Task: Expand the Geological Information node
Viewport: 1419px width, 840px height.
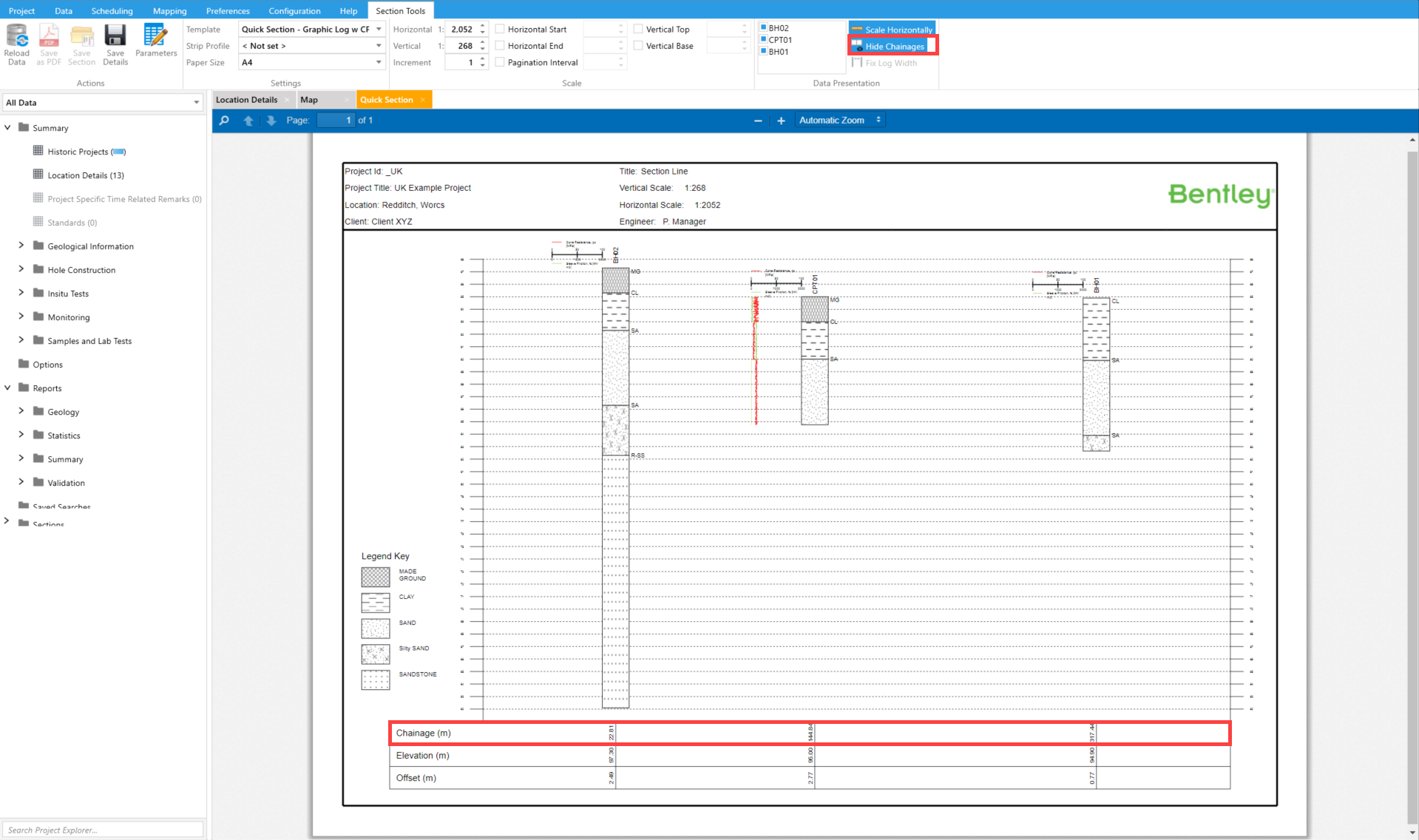Action: tap(21, 245)
